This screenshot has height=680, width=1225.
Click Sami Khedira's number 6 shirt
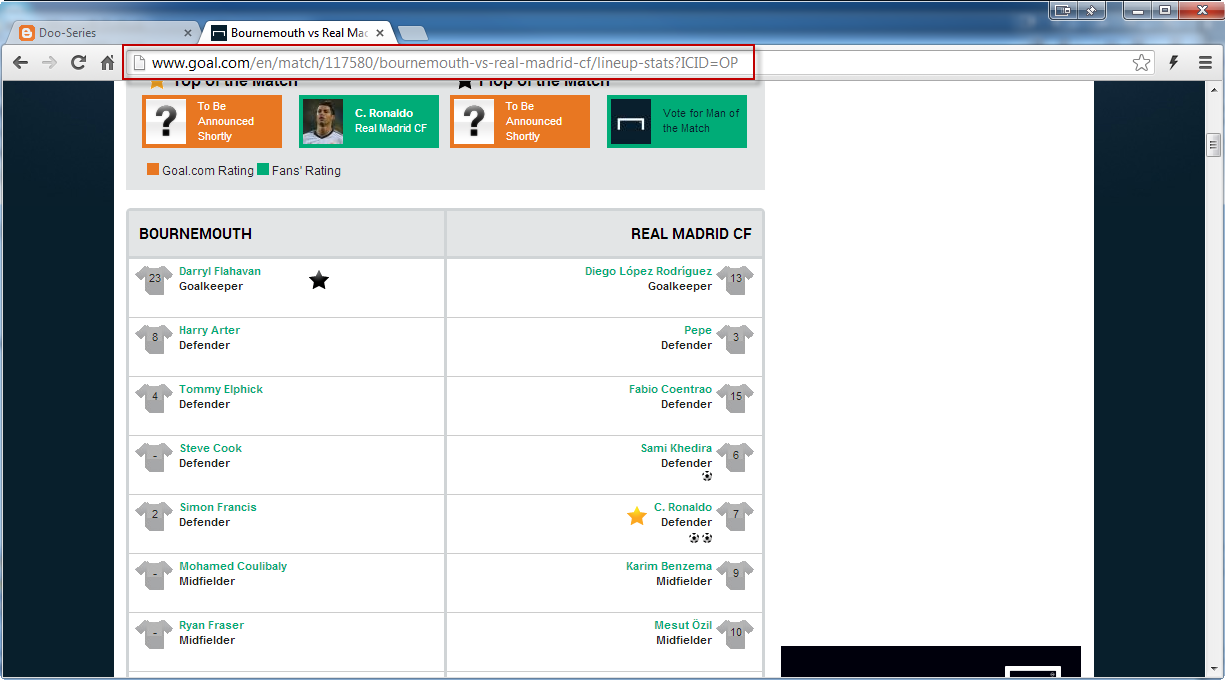tap(736, 457)
